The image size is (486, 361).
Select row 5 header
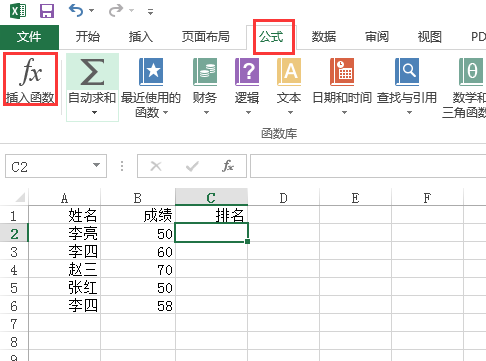point(14,287)
